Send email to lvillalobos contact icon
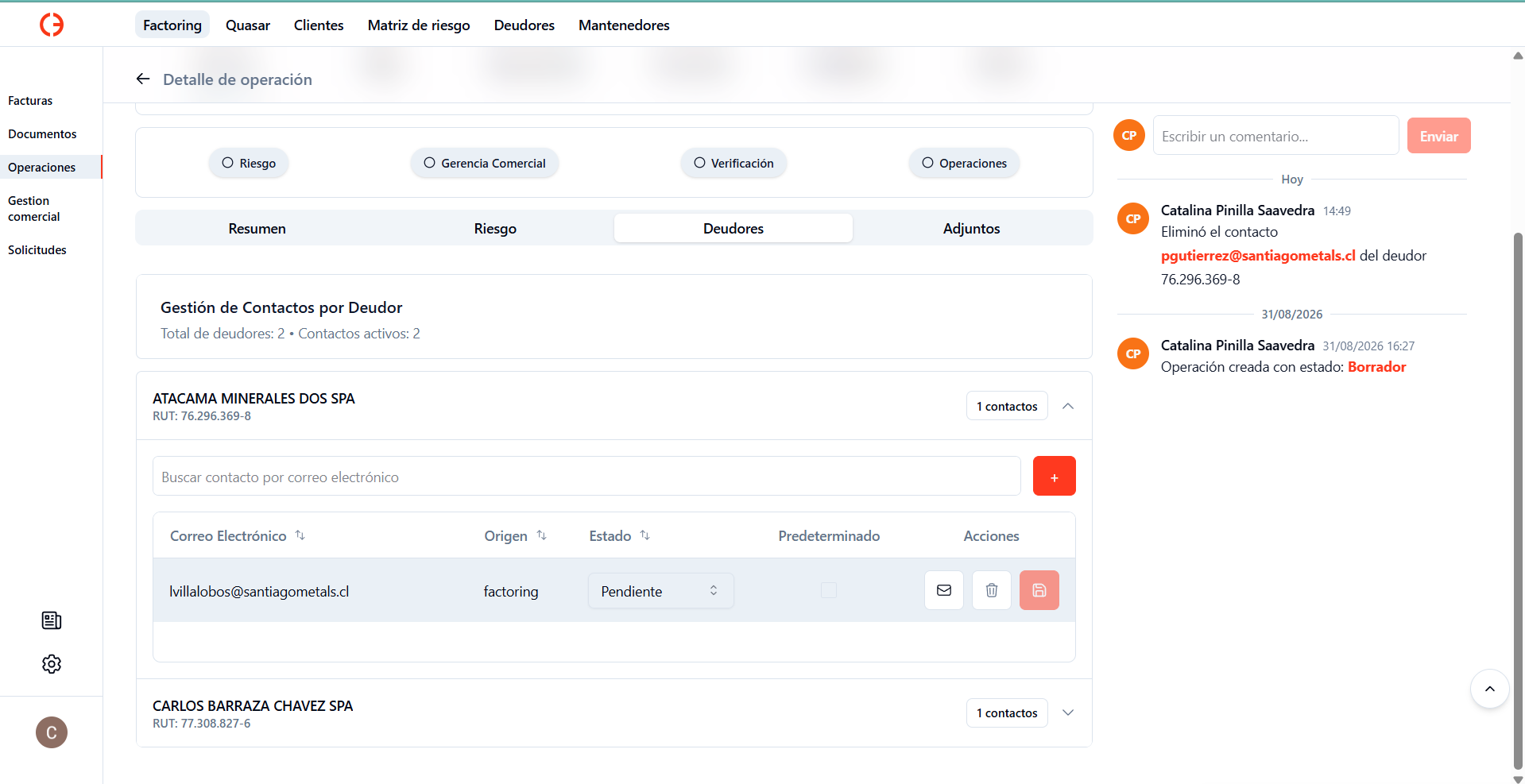Viewport: 1525px width, 784px height. [944, 590]
